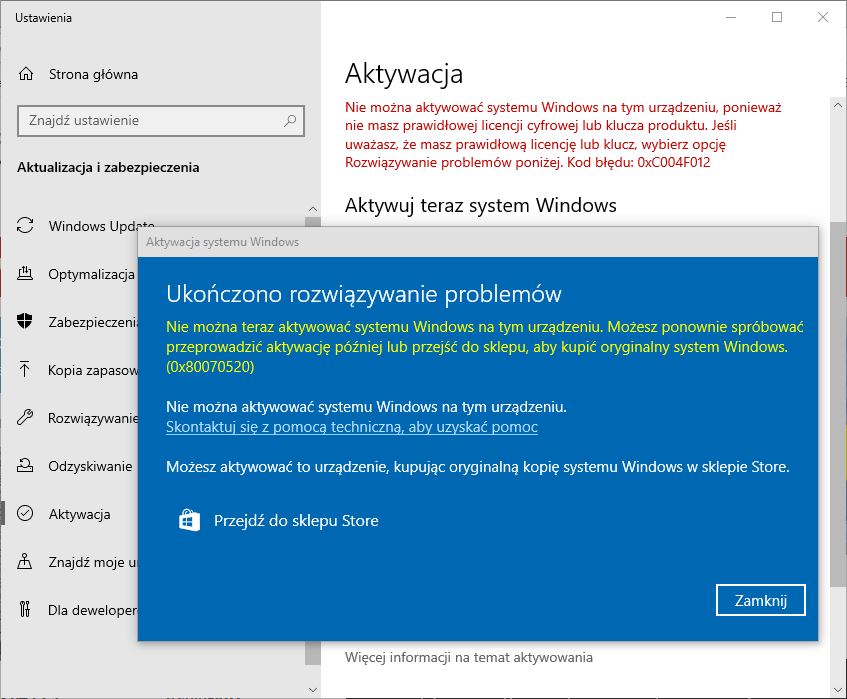The image size is (847, 699).
Task: Go to the Kopia zapasowa section
Action: tap(93, 370)
